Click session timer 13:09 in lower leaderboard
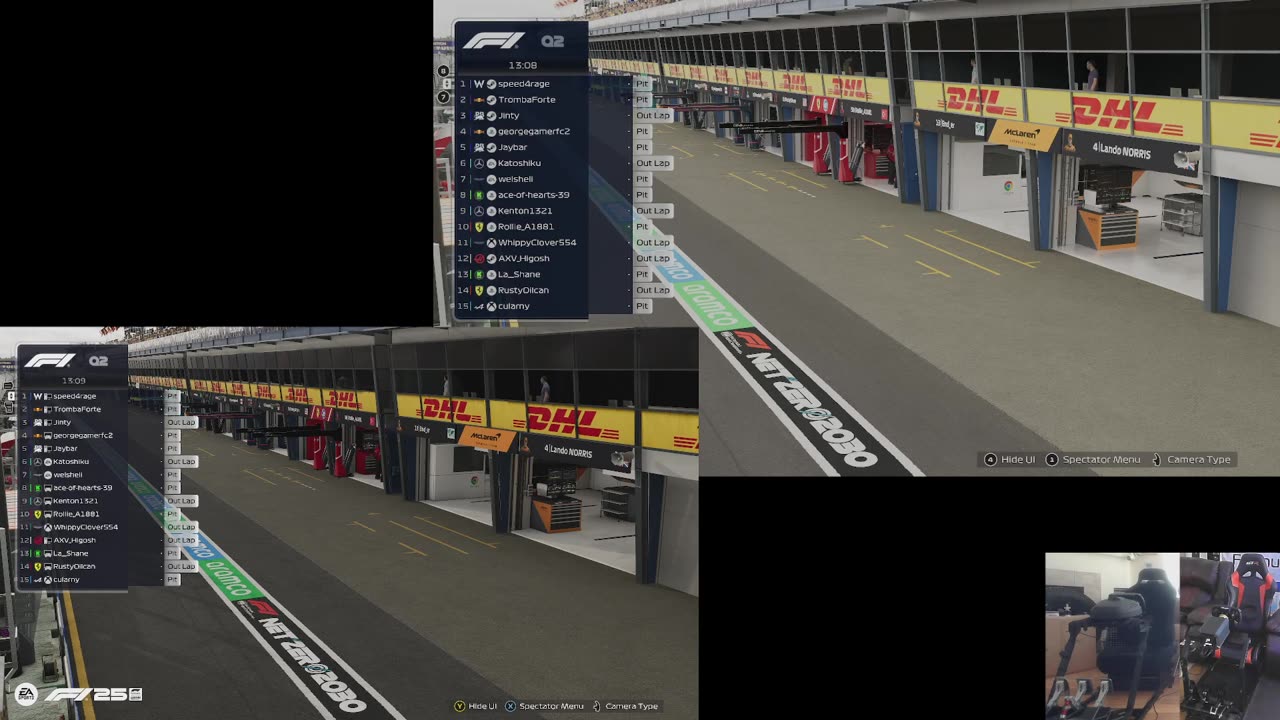The width and height of the screenshot is (1280, 720). pyautogui.click(x=74, y=381)
